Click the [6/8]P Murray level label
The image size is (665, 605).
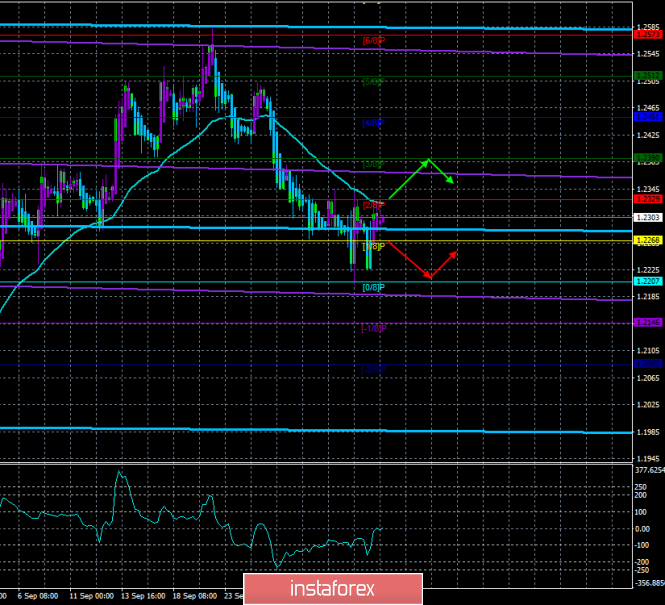click(x=373, y=41)
